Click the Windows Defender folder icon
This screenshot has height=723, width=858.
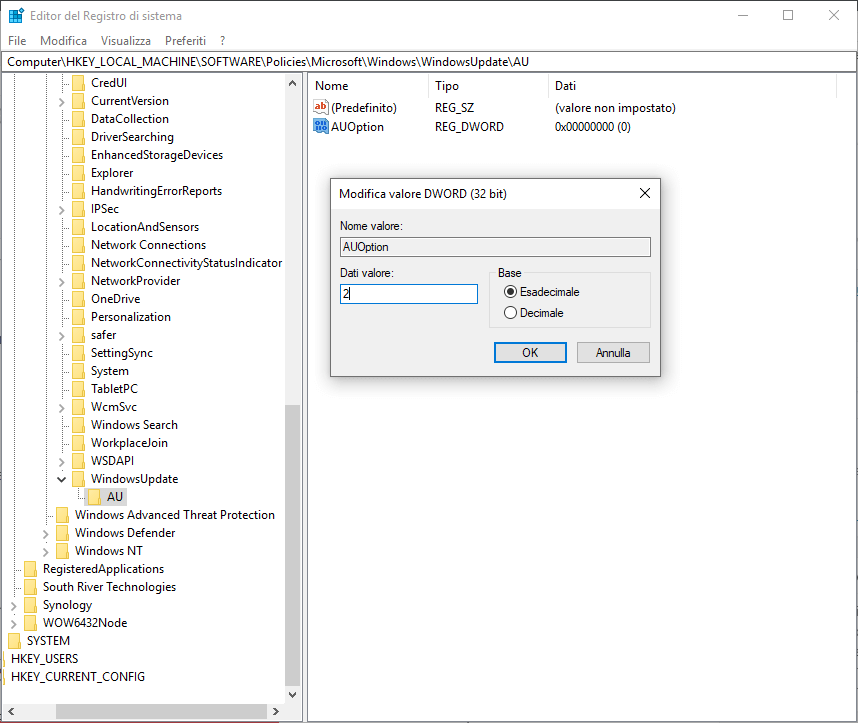[x=63, y=533]
